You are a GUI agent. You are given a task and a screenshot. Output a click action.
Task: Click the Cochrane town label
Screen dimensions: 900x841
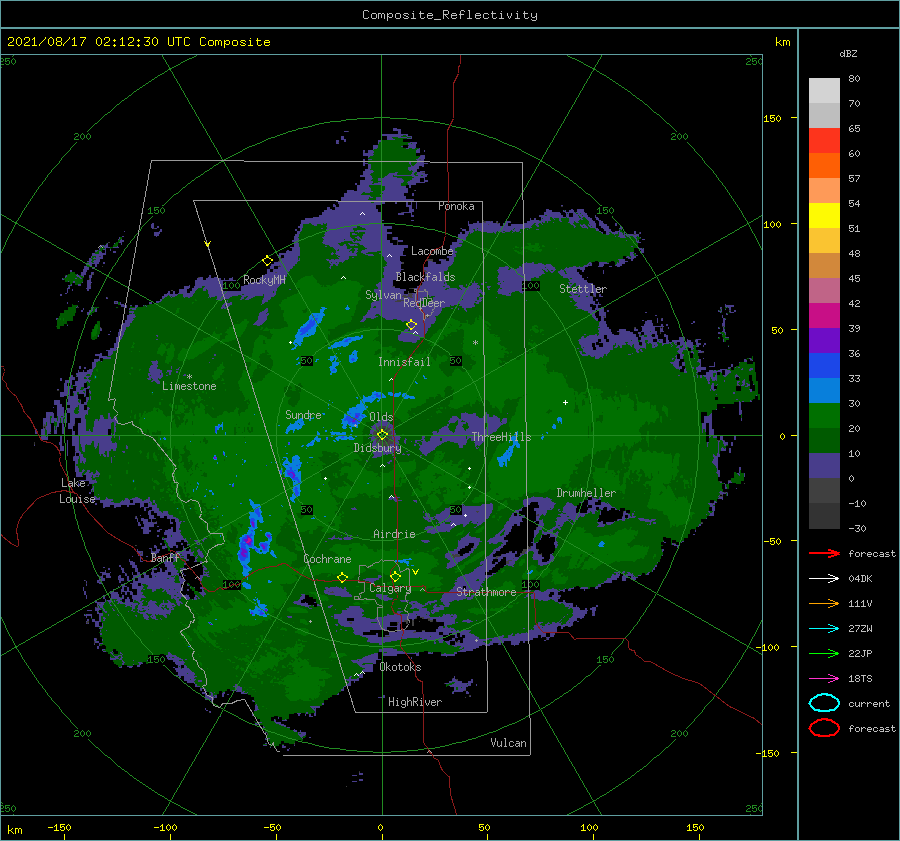[x=327, y=559]
